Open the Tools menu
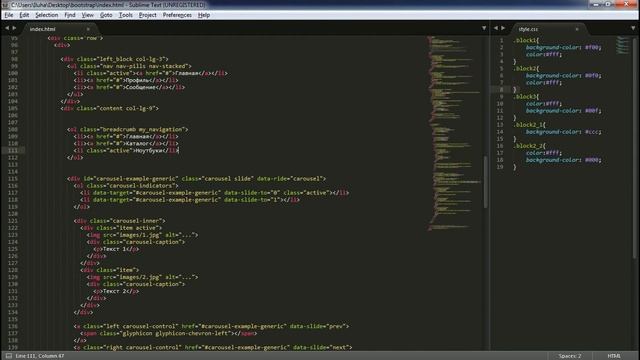 point(126,15)
